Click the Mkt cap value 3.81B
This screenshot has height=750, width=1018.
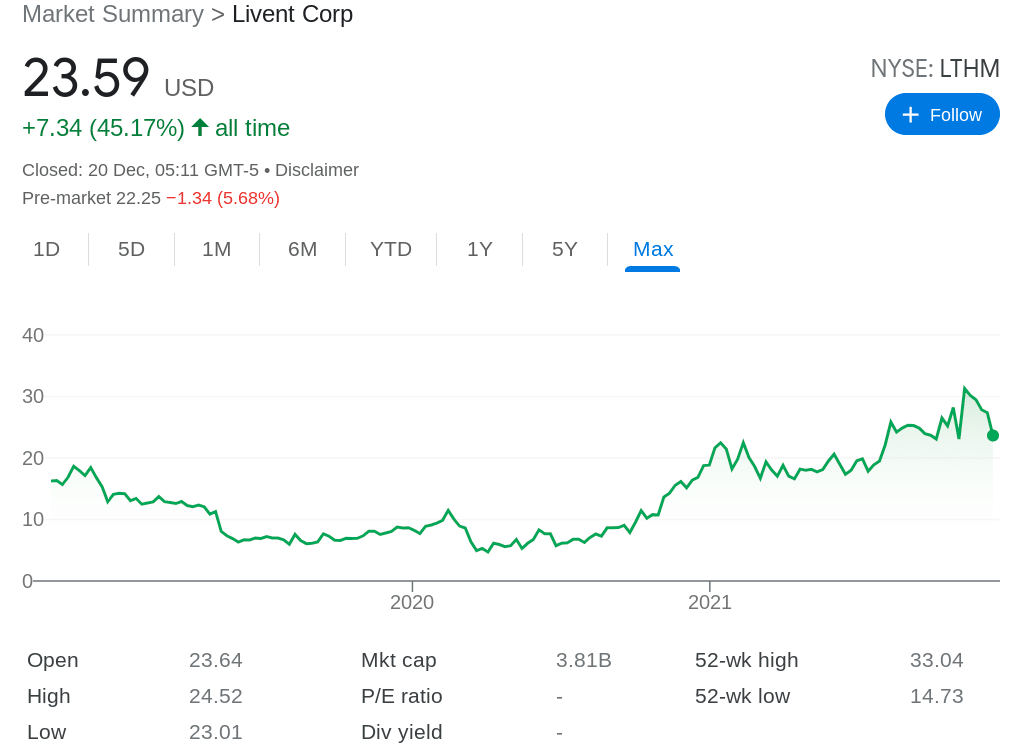pos(583,660)
